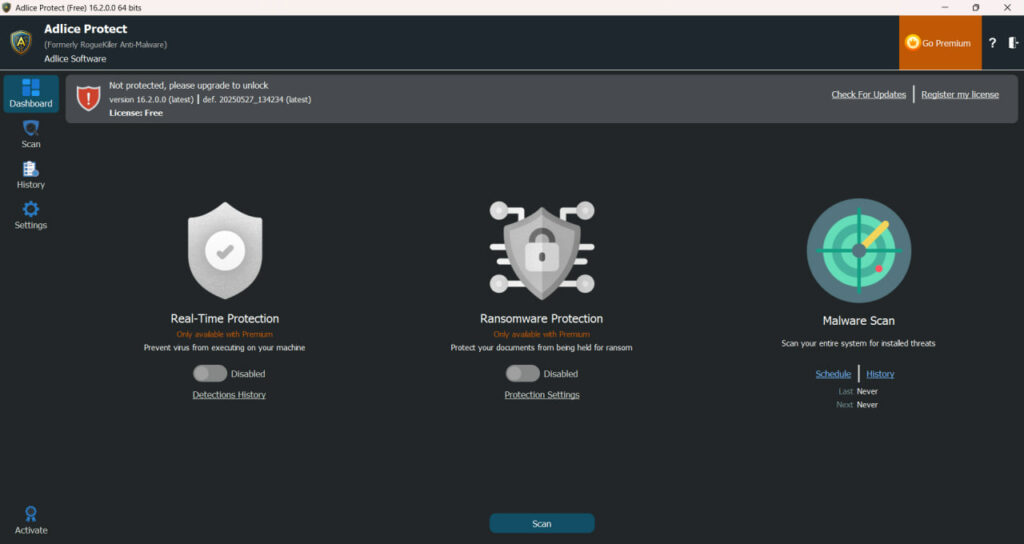Viewport: 1024px width, 544px height.
Task: Click the 'Last Never' scan value
Action: [858, 391]
